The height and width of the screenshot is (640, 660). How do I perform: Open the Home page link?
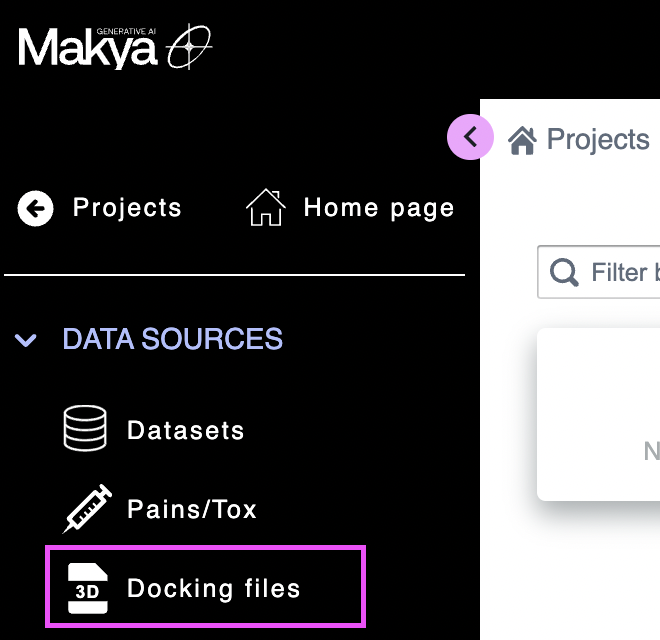pos(378,208)
